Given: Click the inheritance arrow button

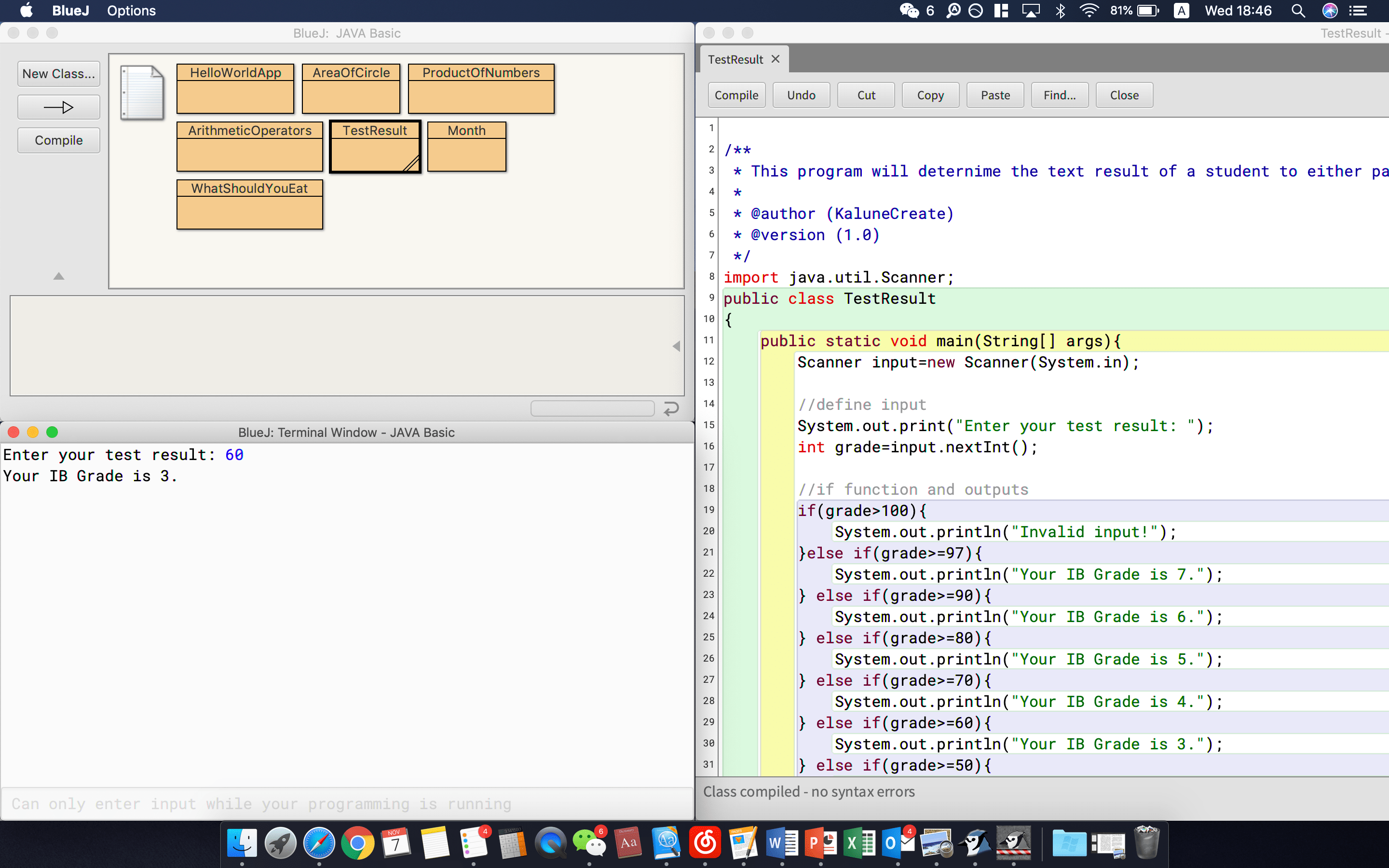Looking at the screenshot, I should 58,108.
